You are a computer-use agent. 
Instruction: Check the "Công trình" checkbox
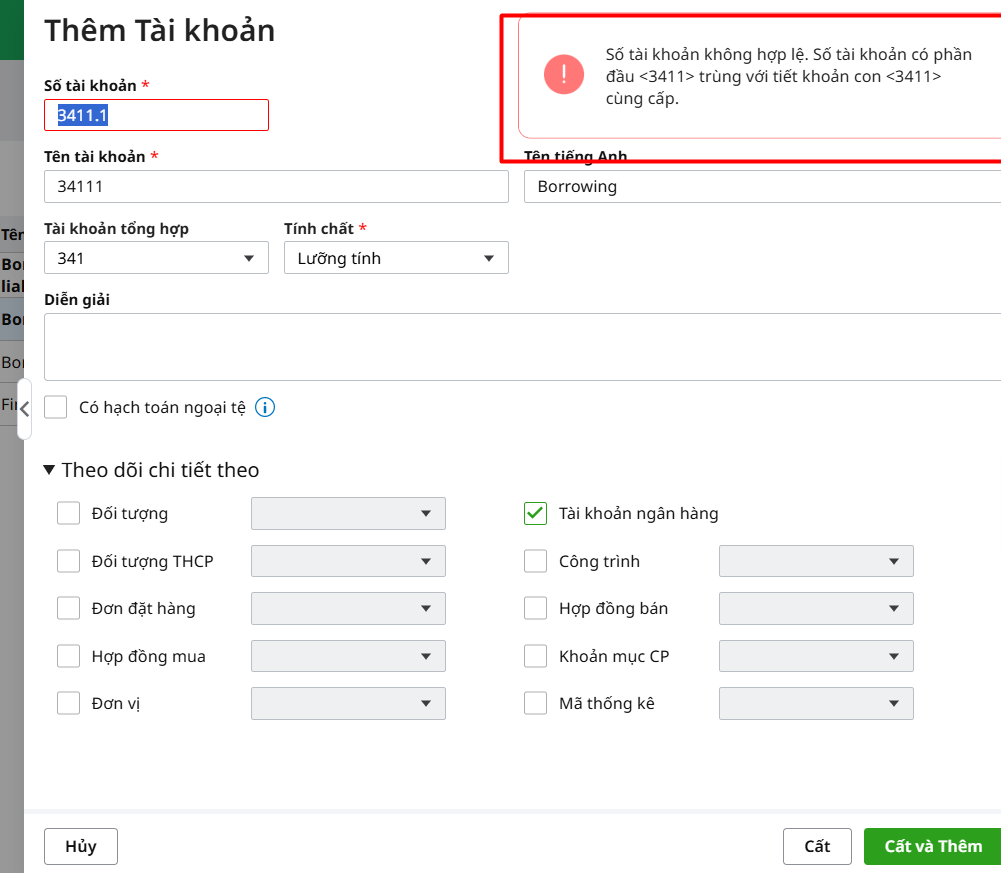click(x=536, y=561)
